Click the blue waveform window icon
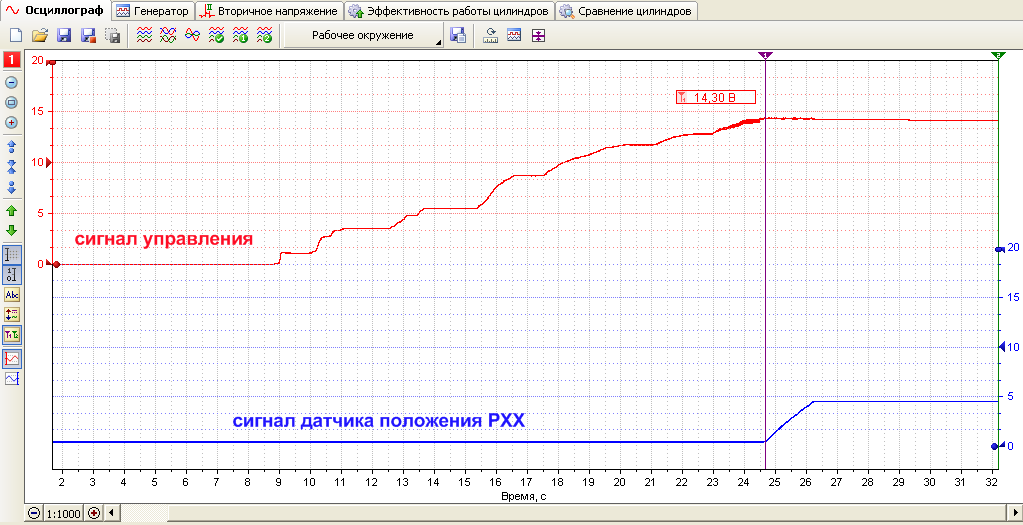Screen dimensions: 1023x525 click(x=514, y=36)
